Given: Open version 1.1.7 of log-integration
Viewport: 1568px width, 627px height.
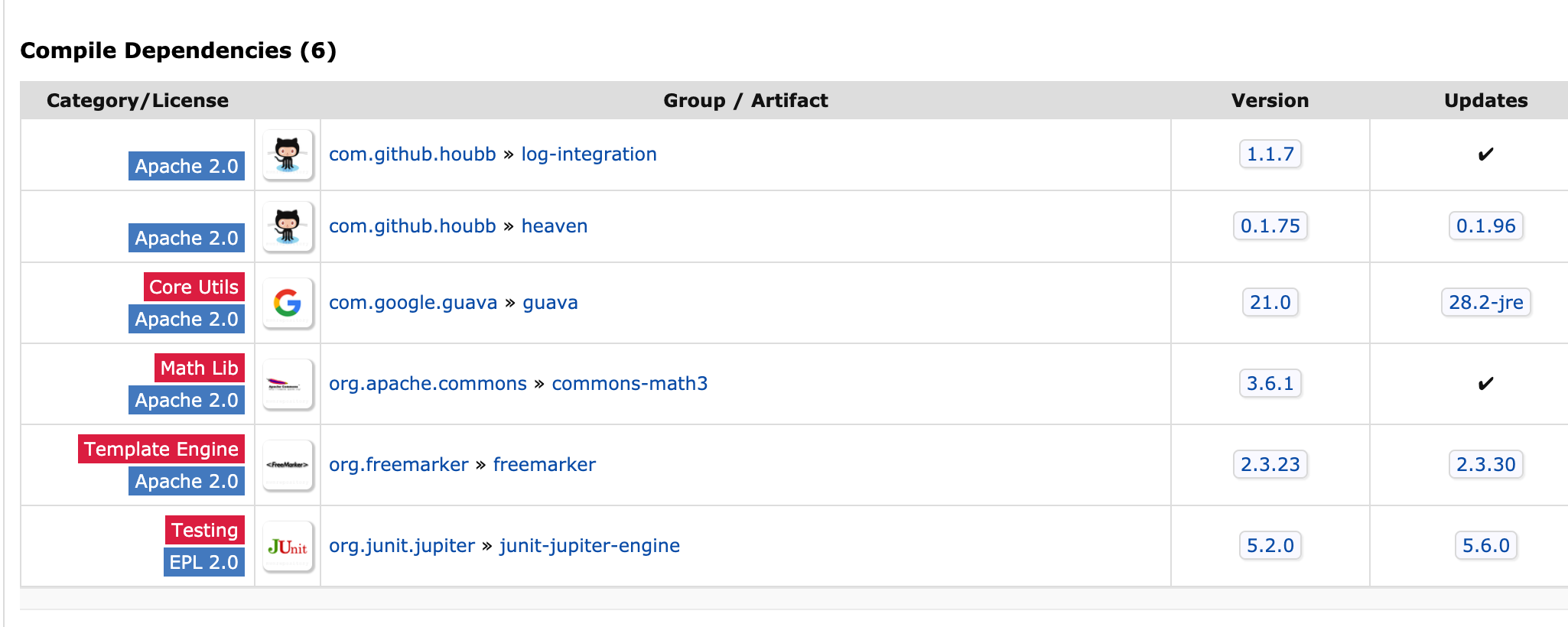Looking at the screenshot, I should (1270, 154).
